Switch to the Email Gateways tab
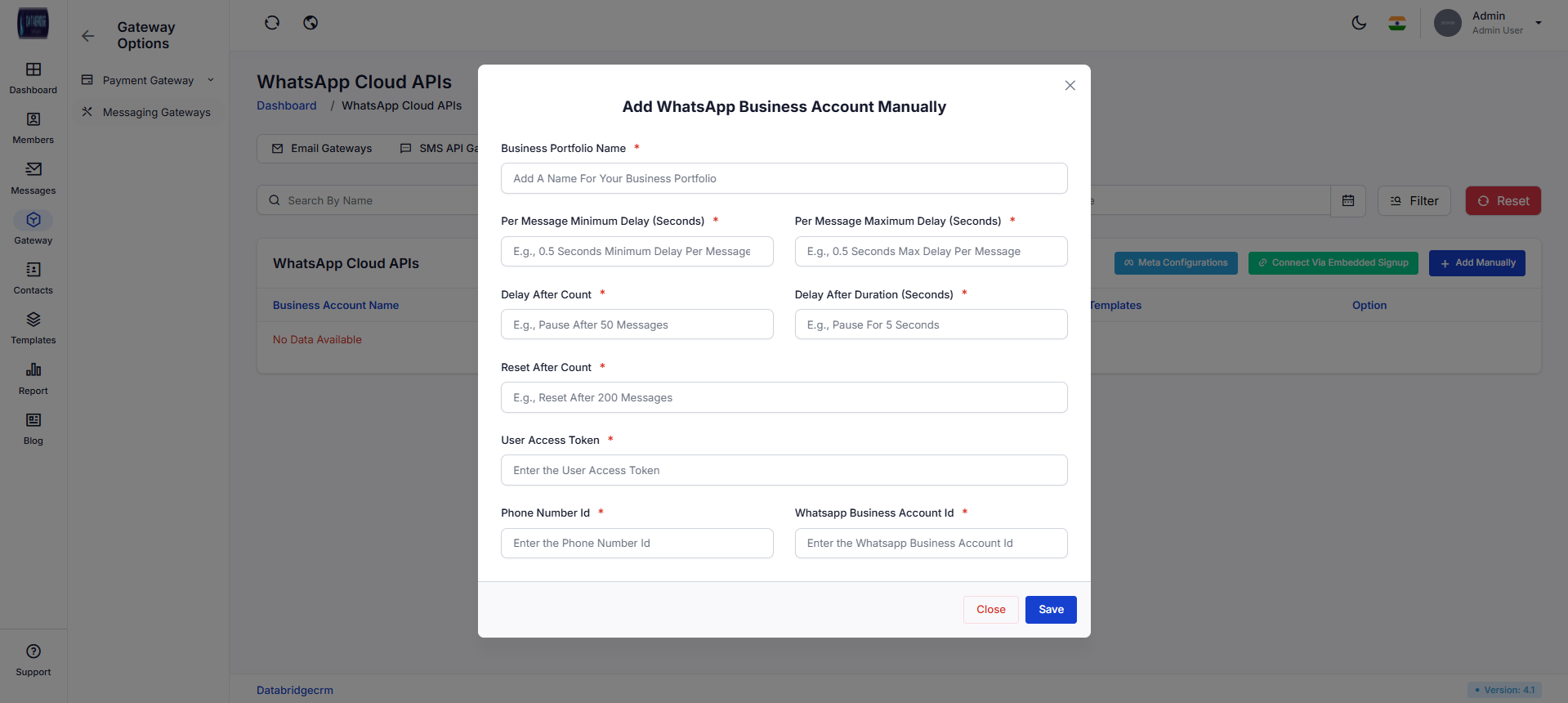 coord(322,148)
